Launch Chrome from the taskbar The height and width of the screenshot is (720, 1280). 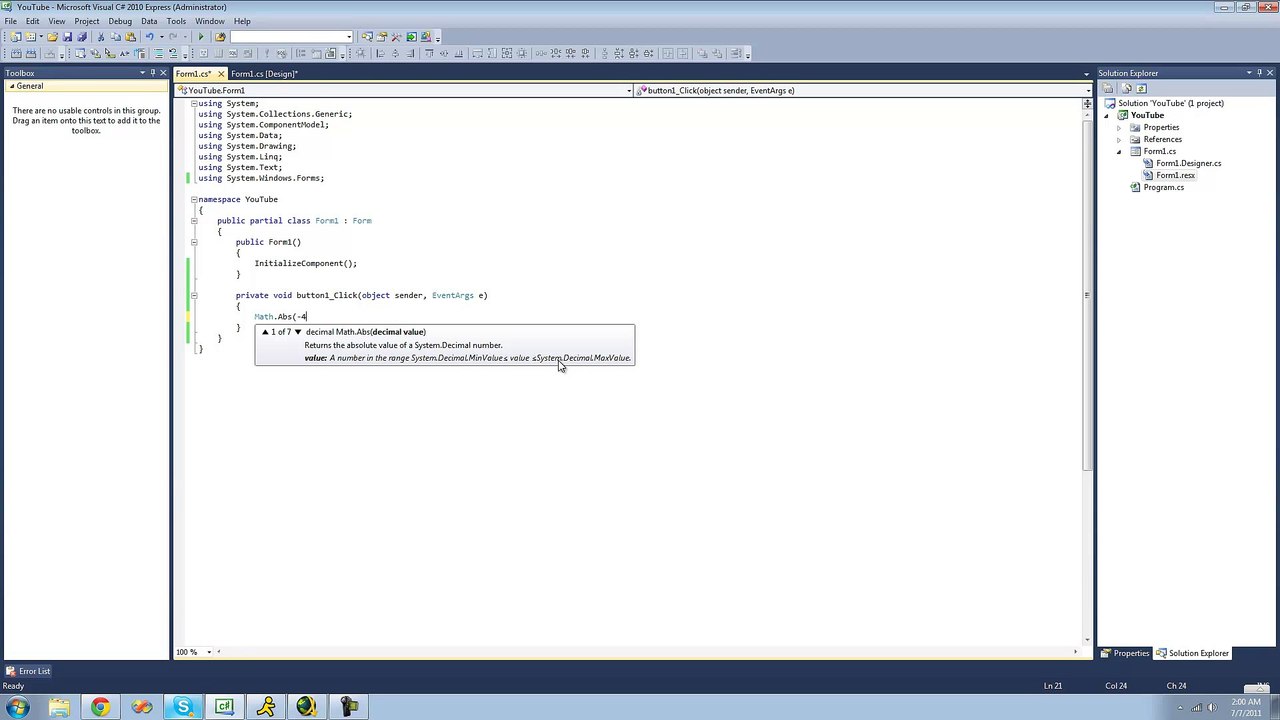coord(100,708)
